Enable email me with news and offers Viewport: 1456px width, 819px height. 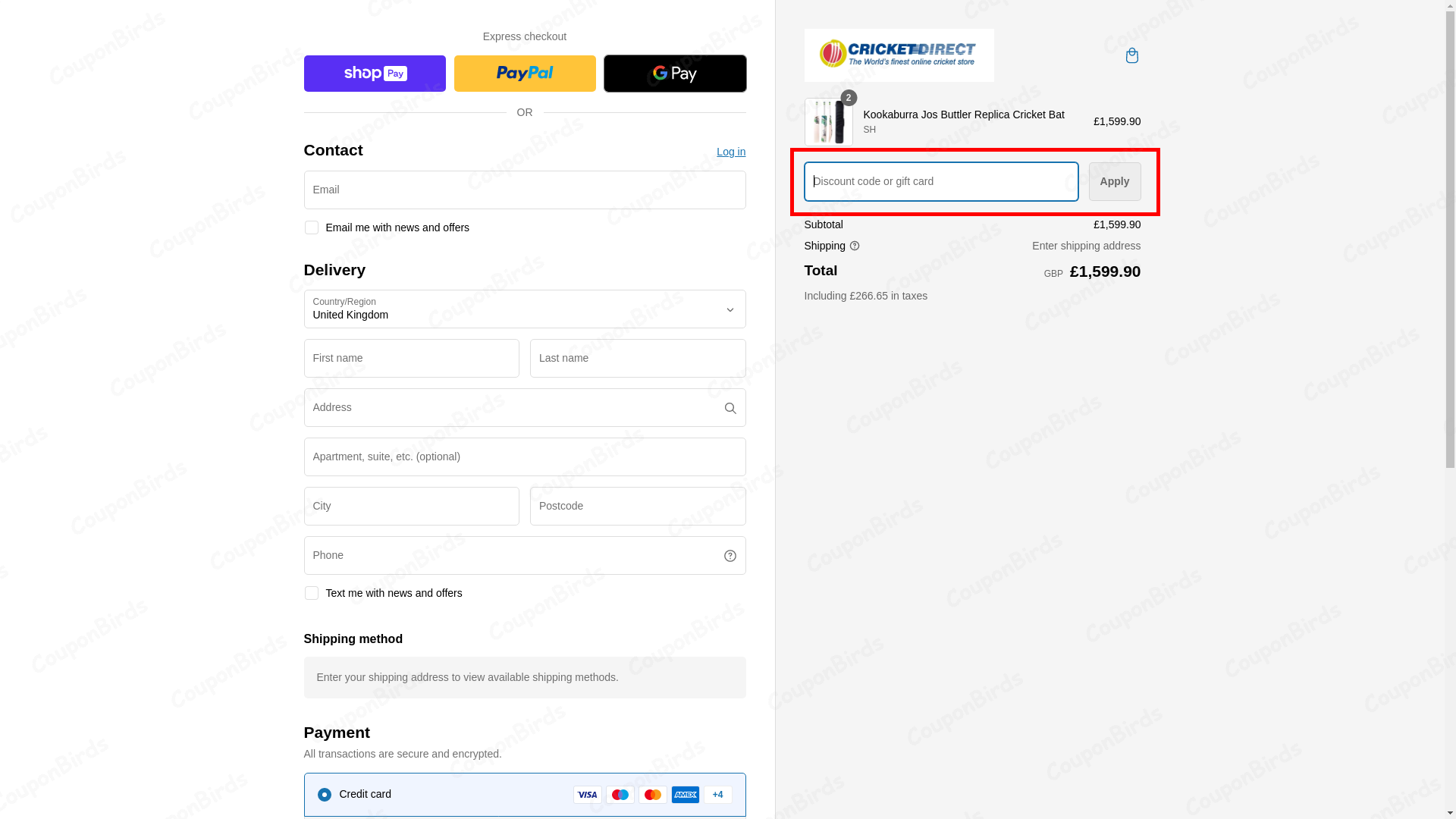click(311, 227)
